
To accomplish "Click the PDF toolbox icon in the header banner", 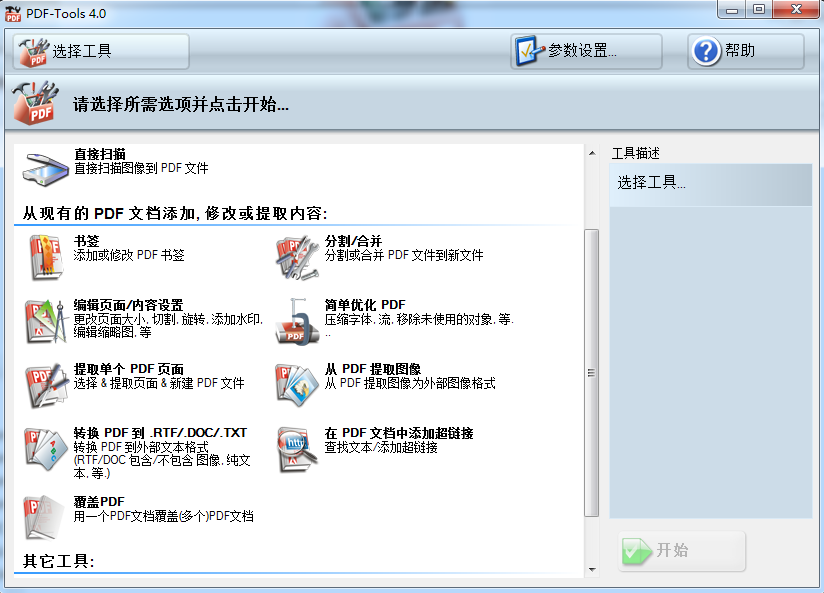I will tap(36, 103).
